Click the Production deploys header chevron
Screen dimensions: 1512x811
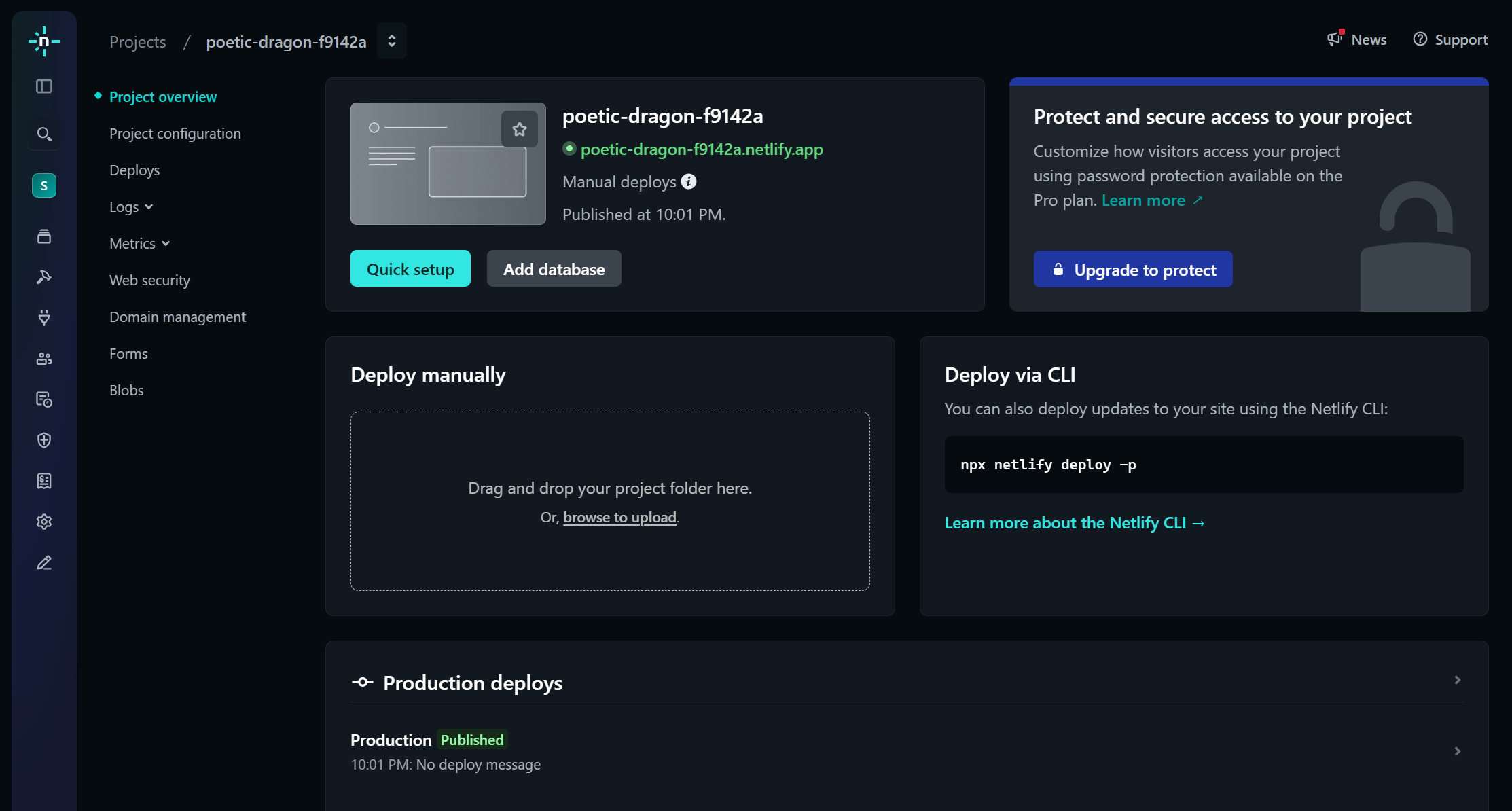click(x=1457, y=680)
